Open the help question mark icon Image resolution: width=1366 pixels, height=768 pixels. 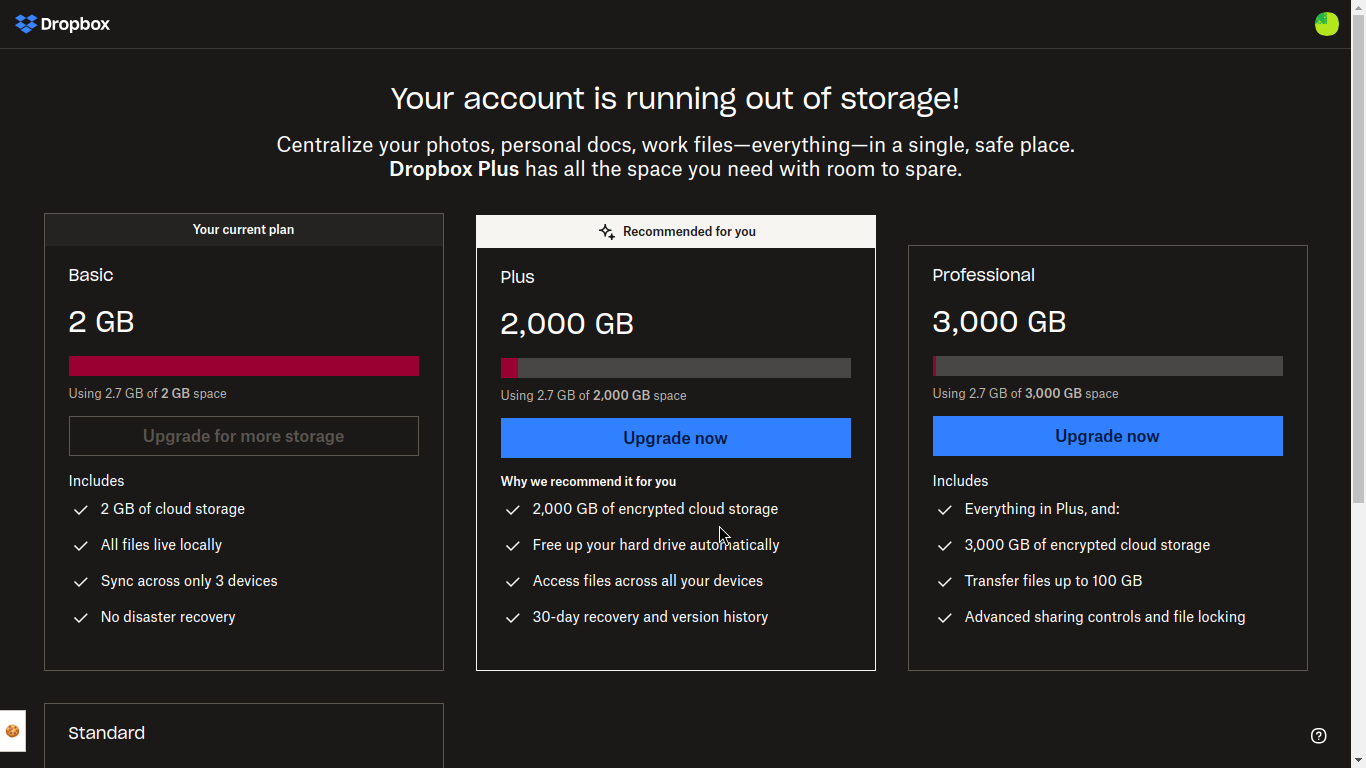[1318, 736]
